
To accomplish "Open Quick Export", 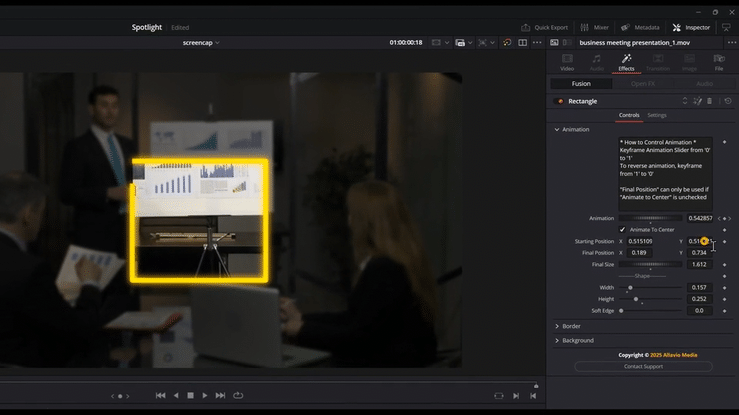I will click(x=544, y=27).
